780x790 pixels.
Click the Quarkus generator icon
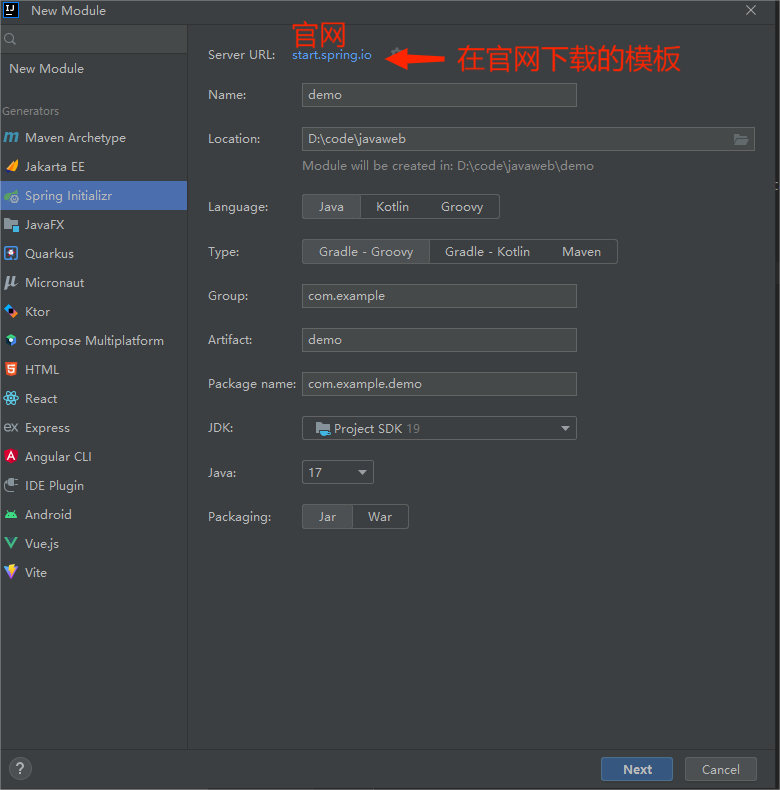(x=11, y=253)
